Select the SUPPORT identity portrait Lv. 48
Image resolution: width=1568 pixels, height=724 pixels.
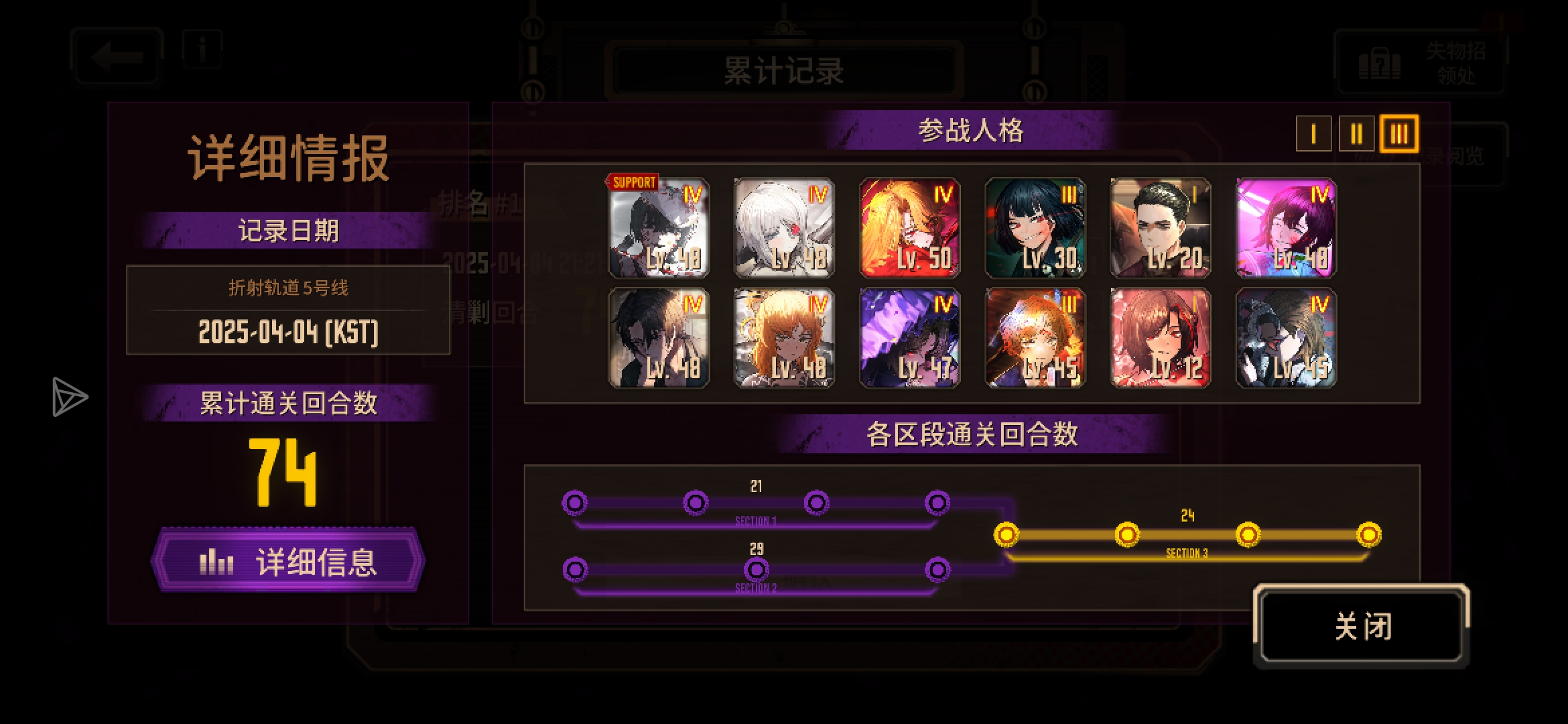pyautogui.click(x=659, y=228)
